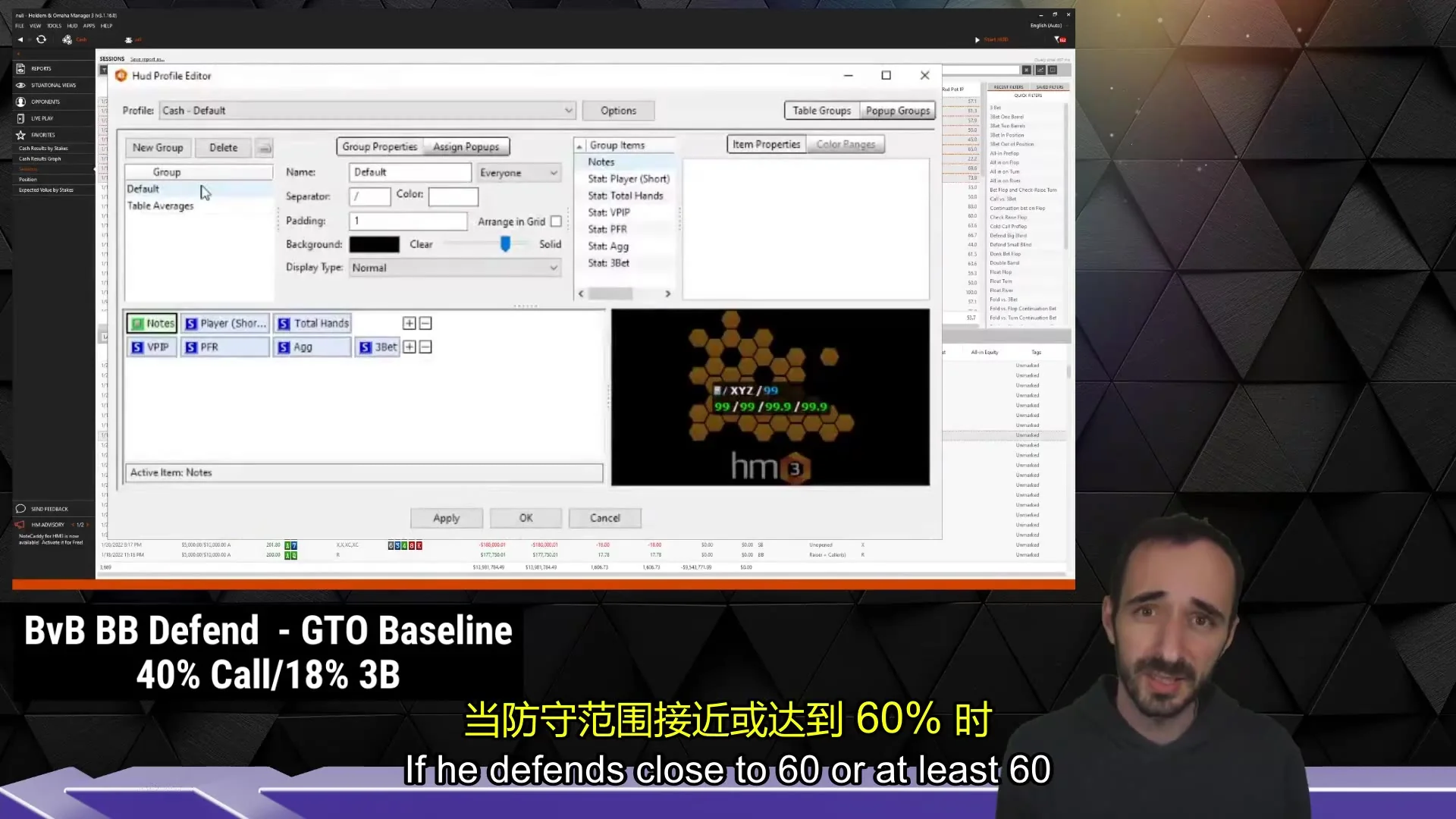Click the Options button
The image size is (1456, 819).
pos(619,111)
